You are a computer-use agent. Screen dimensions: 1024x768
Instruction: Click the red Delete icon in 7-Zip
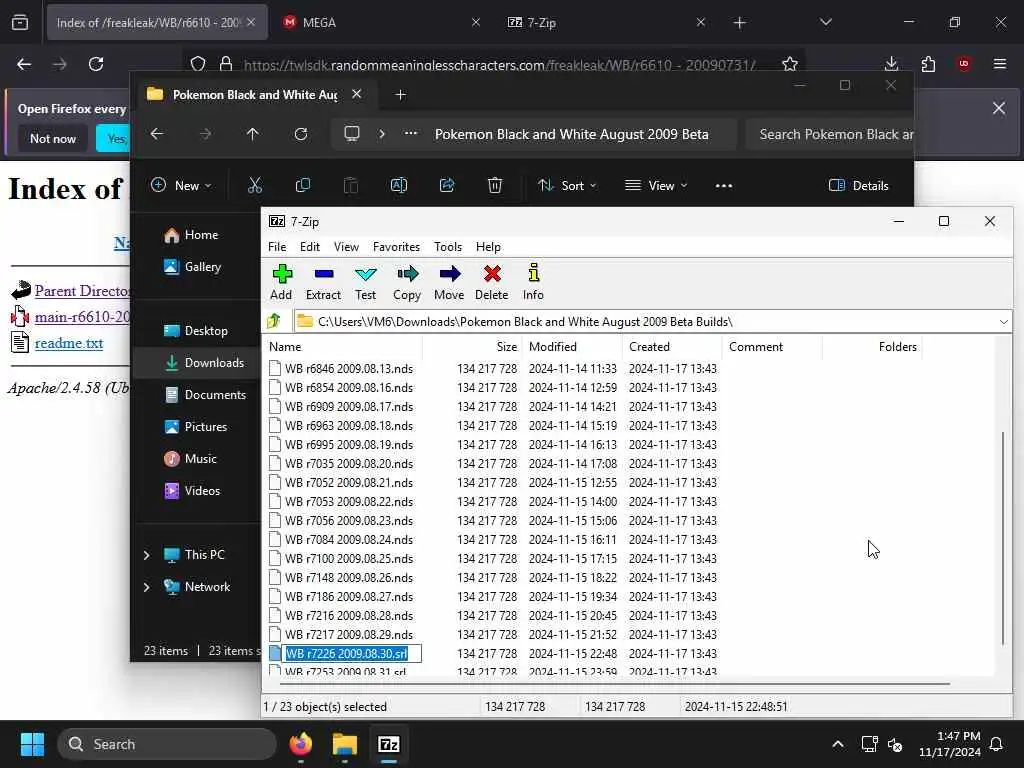(x=492, y=282)
